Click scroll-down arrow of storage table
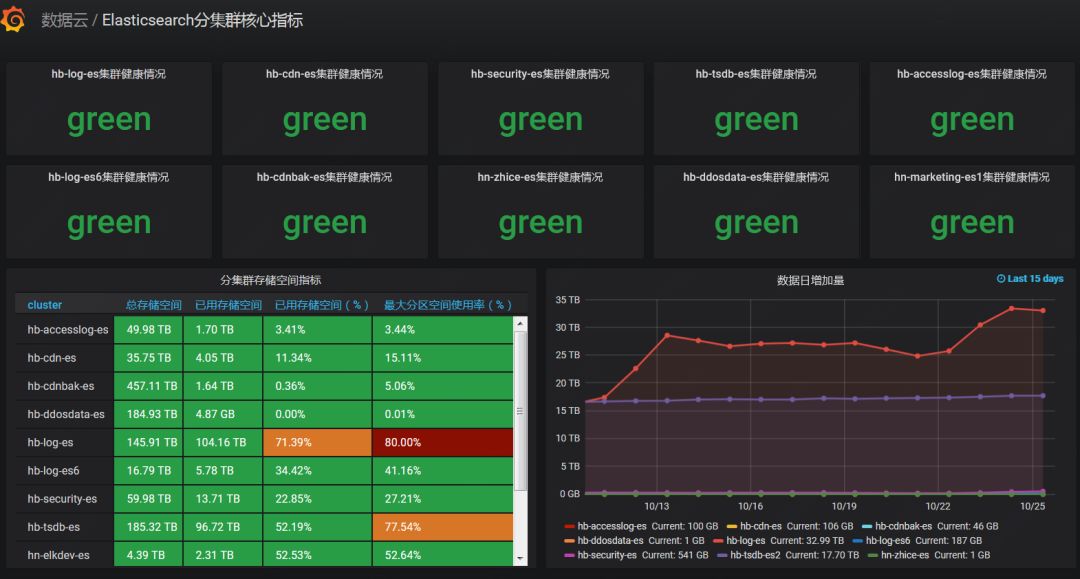The height and width of the screenshot is (579, 1080). pos(521,559)
